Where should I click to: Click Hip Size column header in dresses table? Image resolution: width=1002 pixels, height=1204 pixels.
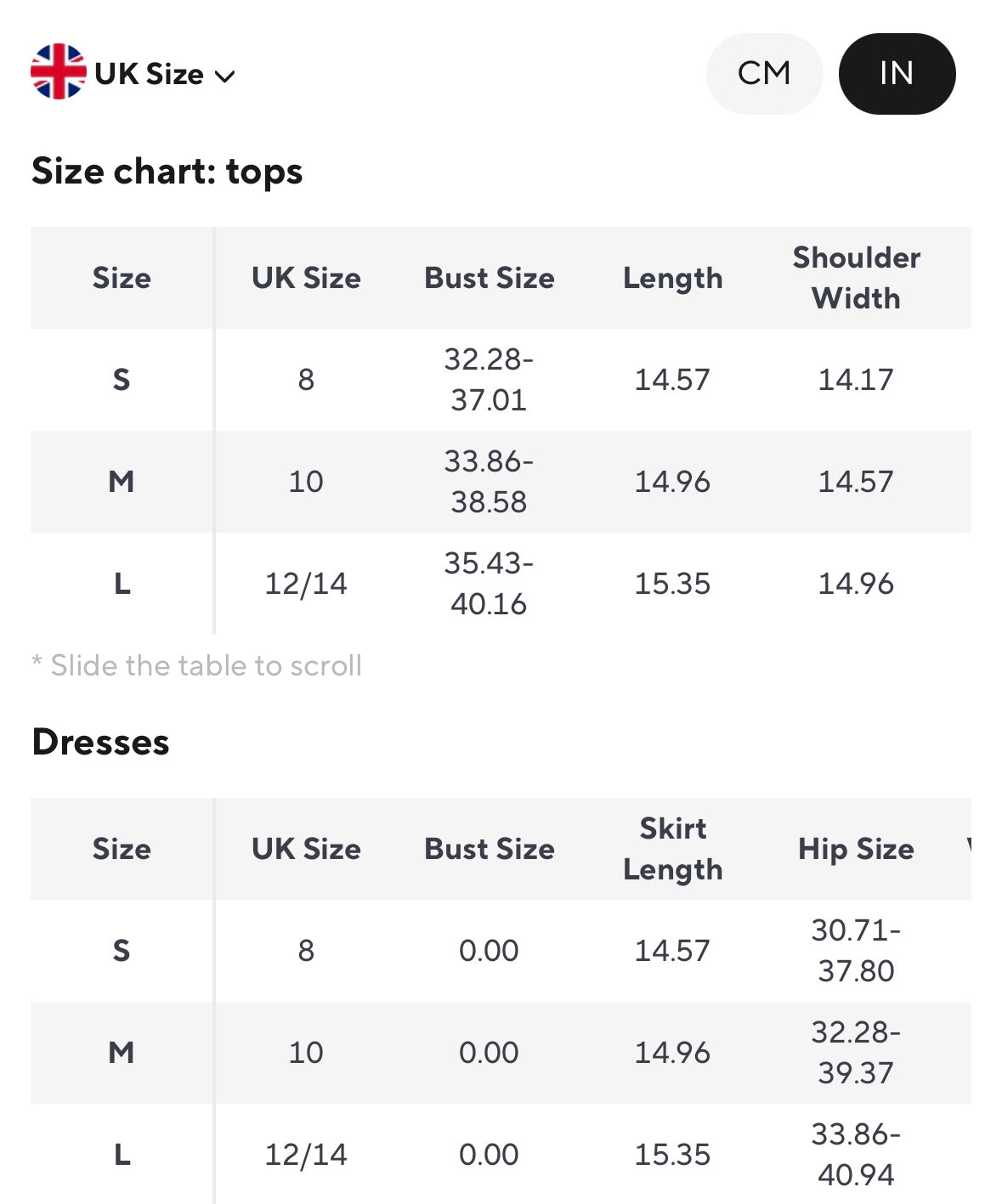856,849
